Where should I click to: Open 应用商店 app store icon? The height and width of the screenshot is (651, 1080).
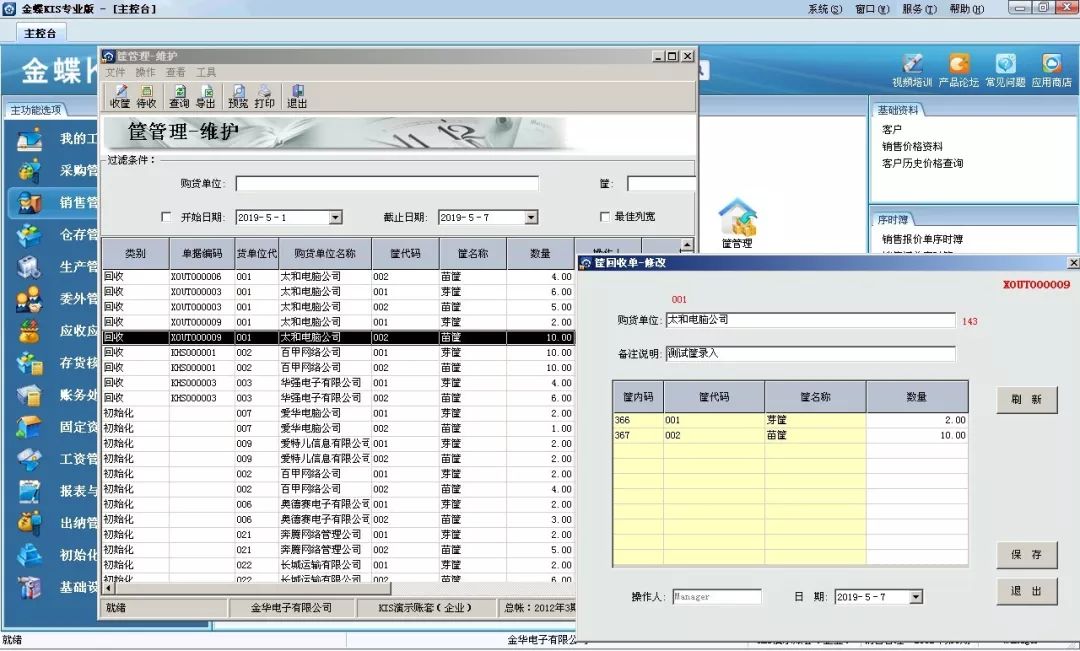[x=1052, y=70]
